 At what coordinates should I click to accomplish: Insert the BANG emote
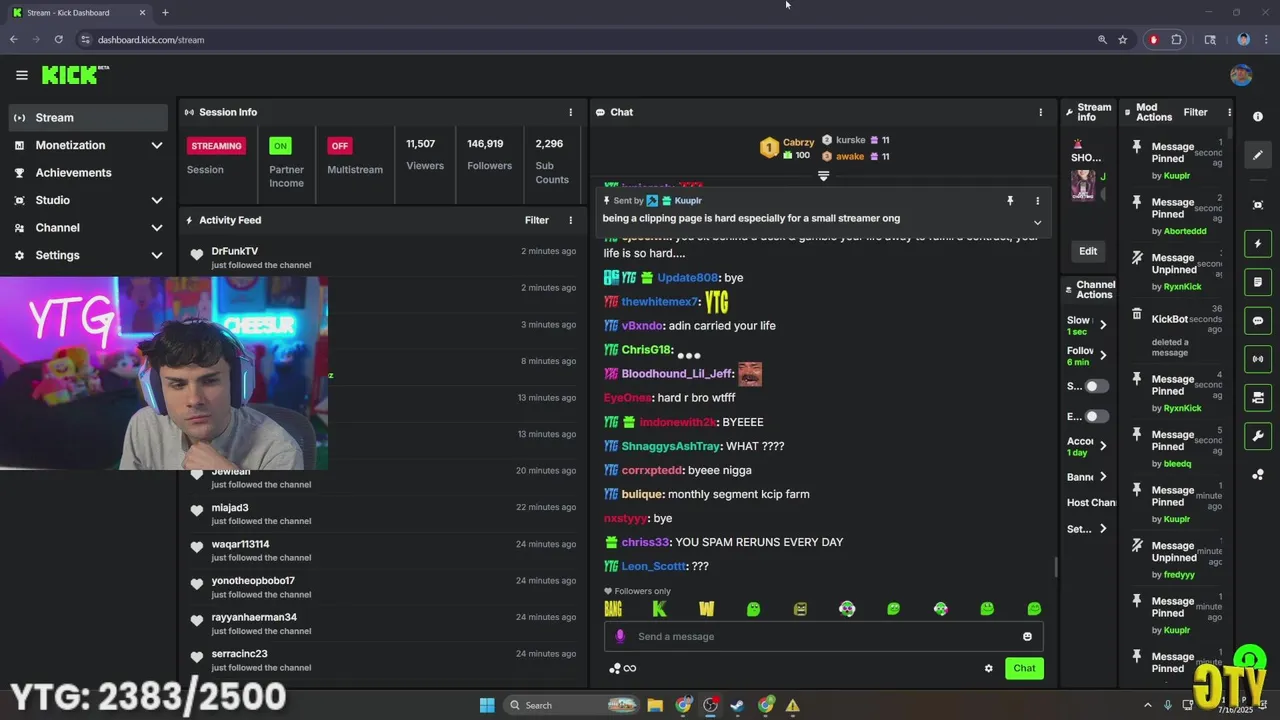[x=613, y=608]
